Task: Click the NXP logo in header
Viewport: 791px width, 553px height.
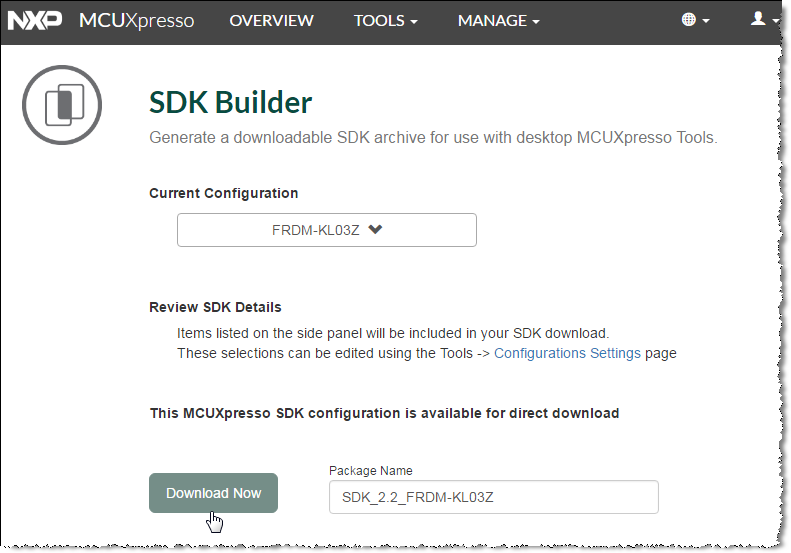Action: [x=35, y=20]
